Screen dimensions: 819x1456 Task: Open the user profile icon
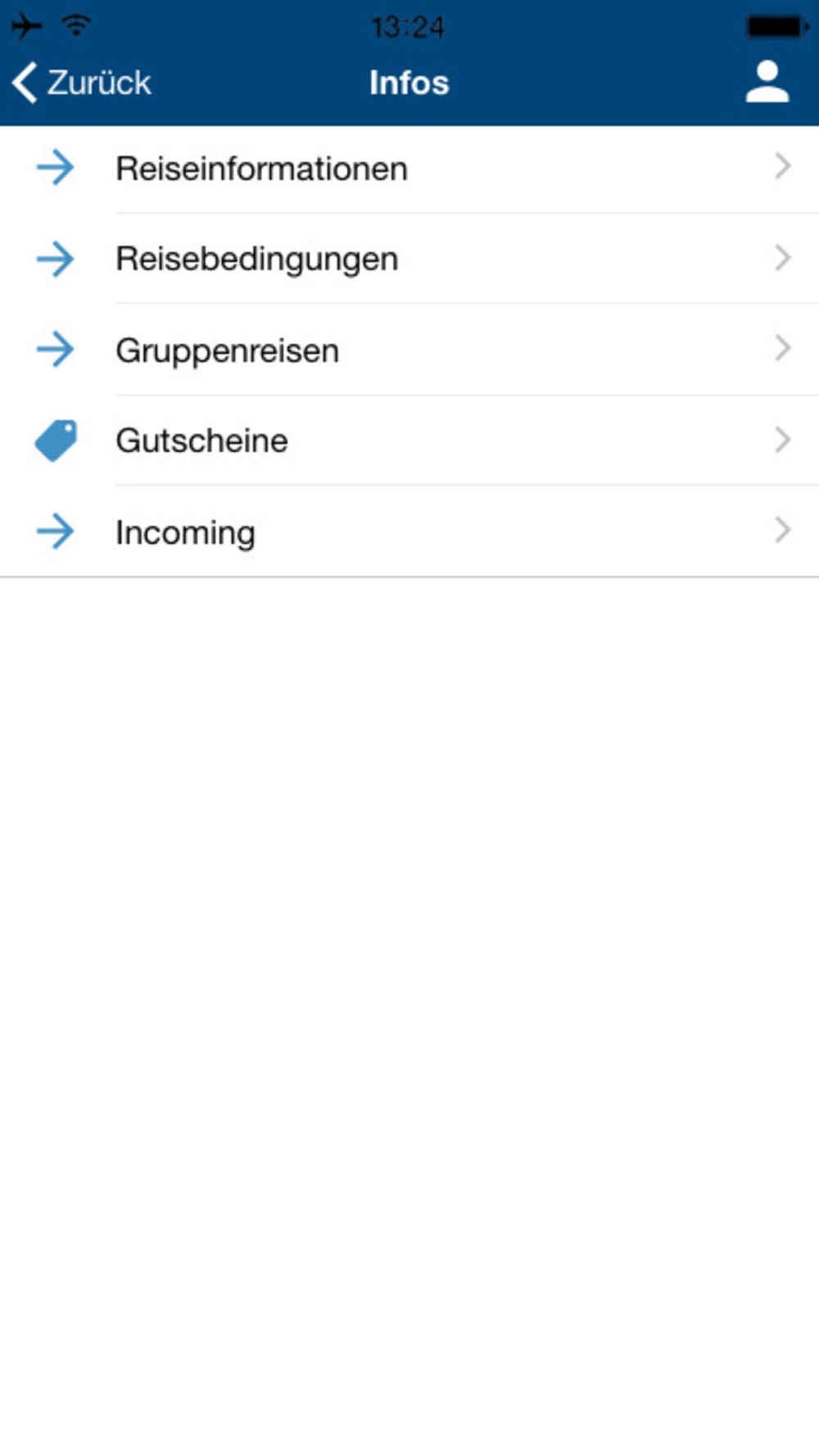pyautogui.click(x=767, y=82)
